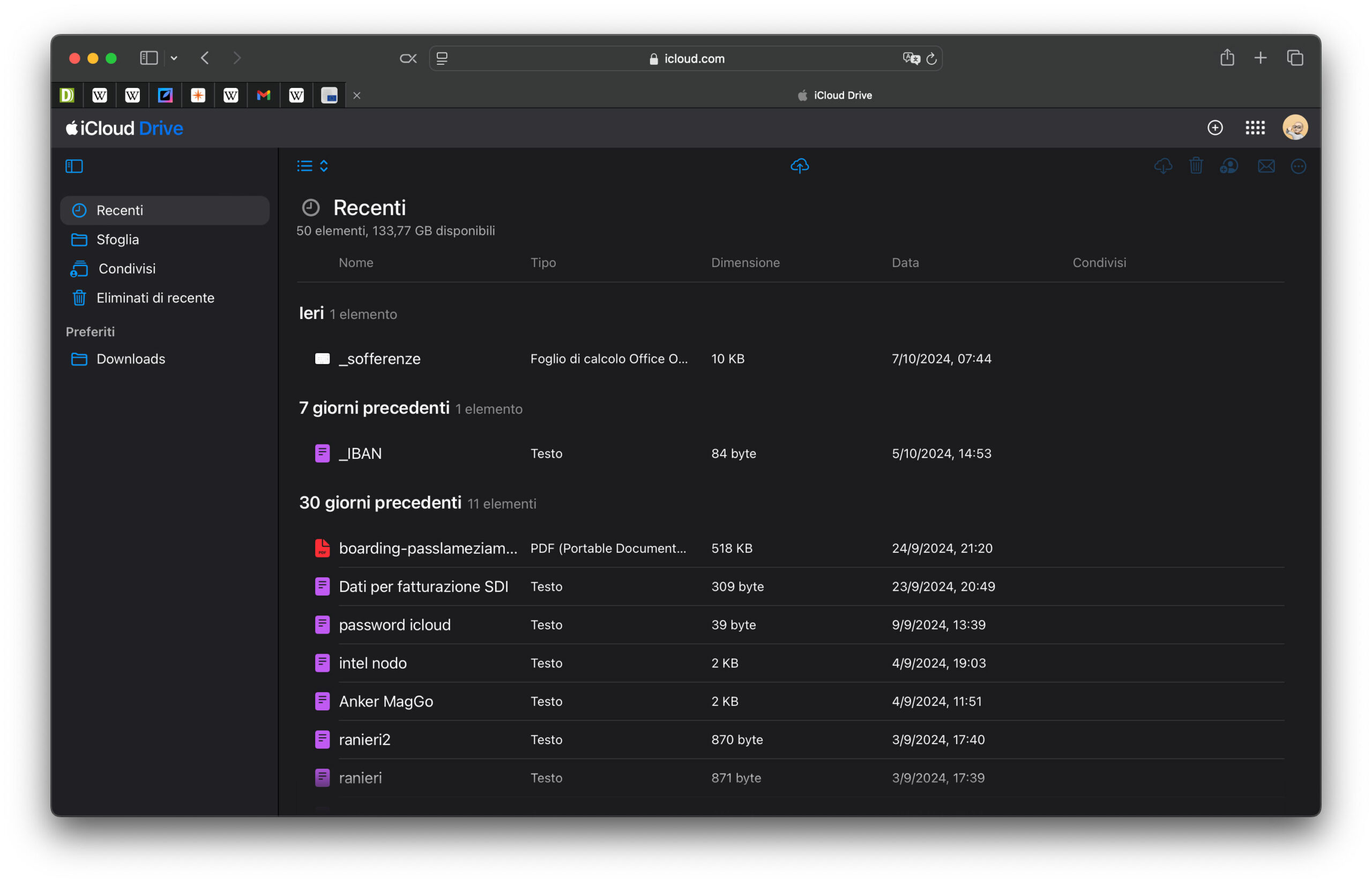Open the Downloads favorite folder
Image resolution: width=1372 pixels, height=884 pixels.
pyautogui.click(x=130, y=359)
